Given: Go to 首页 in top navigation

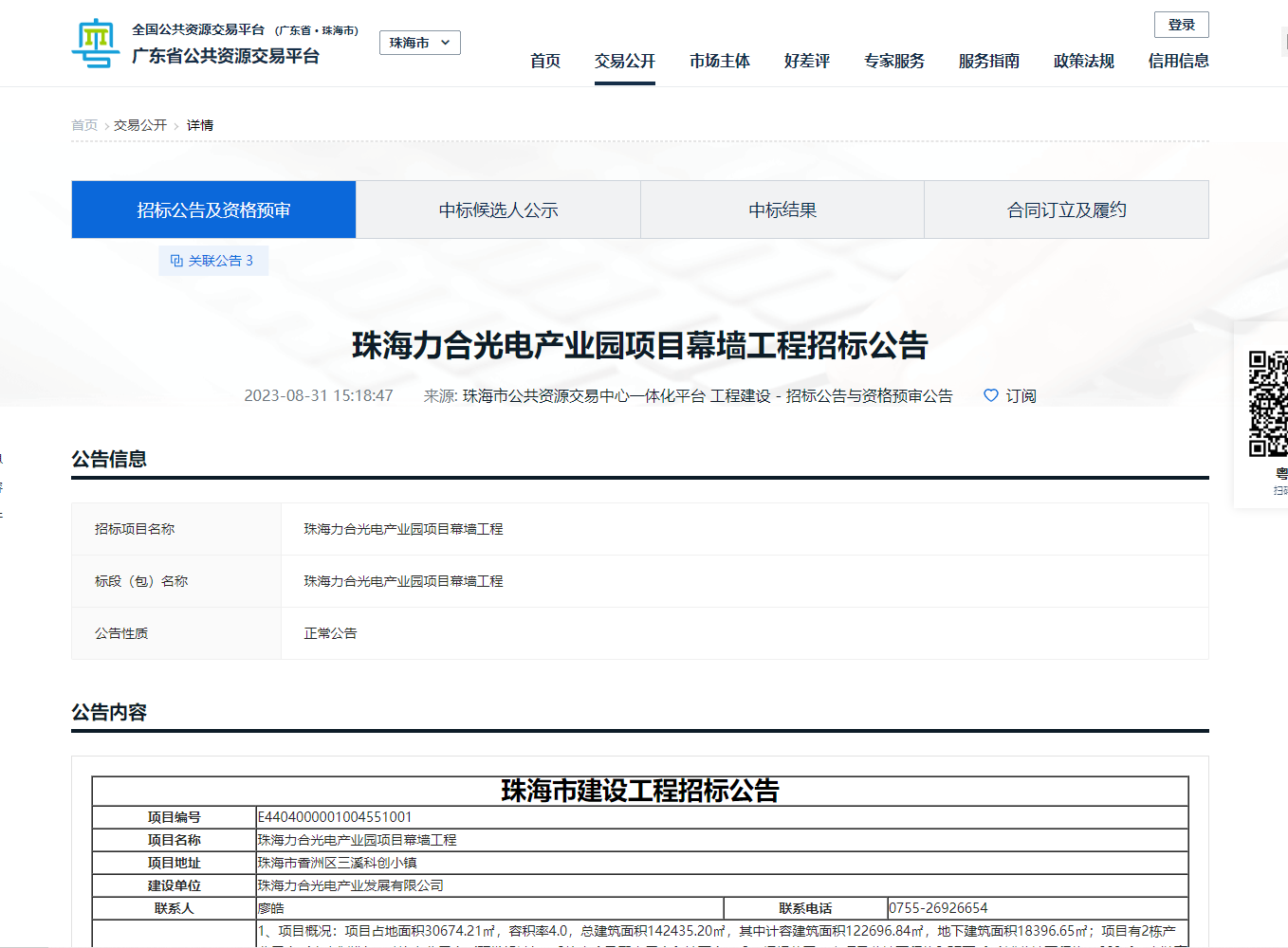Looking at the screenshot, I should 545,61.
